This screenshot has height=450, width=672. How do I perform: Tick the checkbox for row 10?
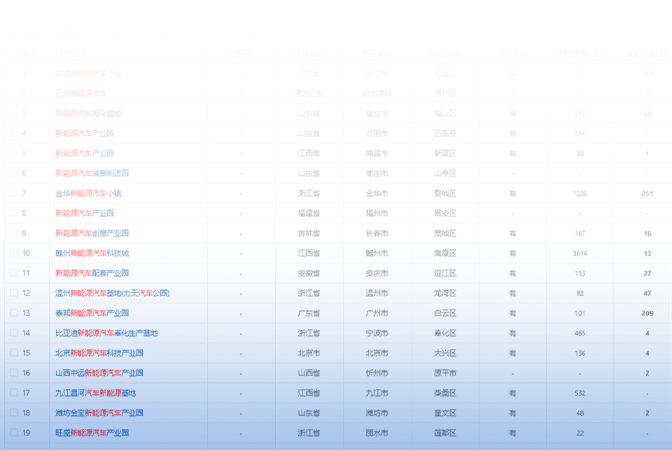14,253
